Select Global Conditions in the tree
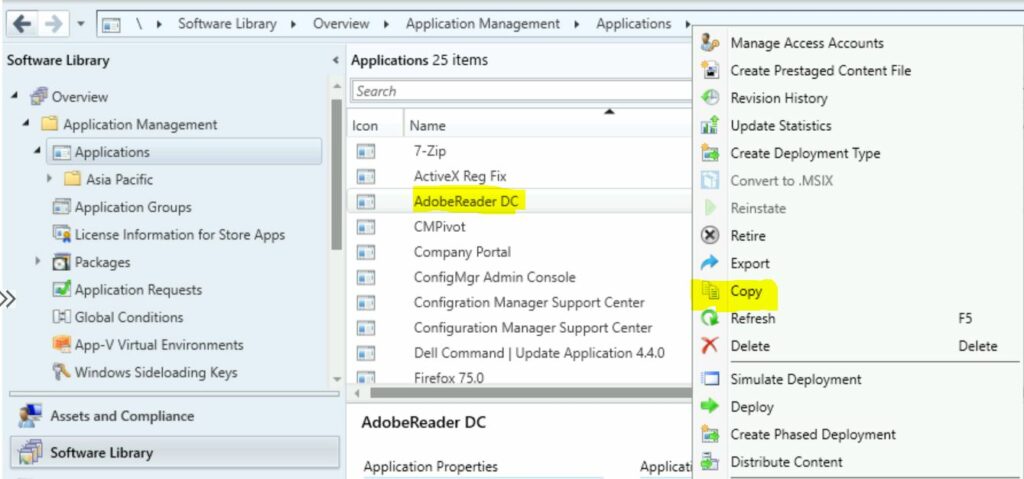1024x479 pixels. 129,317
